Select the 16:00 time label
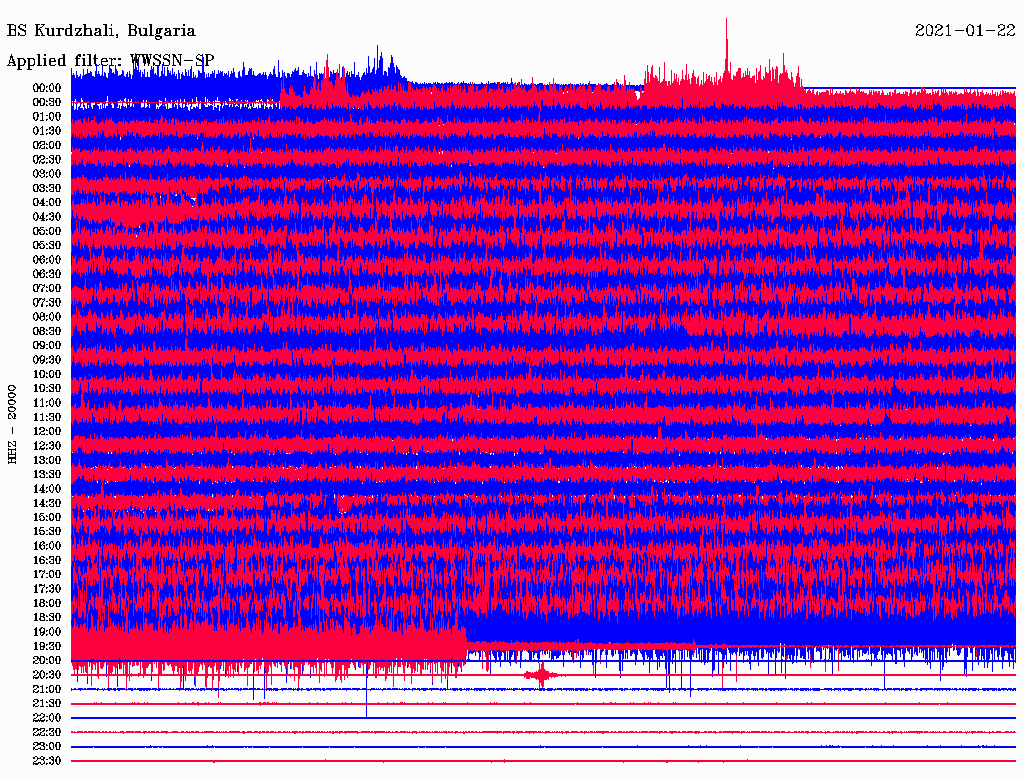 [47, 546]
